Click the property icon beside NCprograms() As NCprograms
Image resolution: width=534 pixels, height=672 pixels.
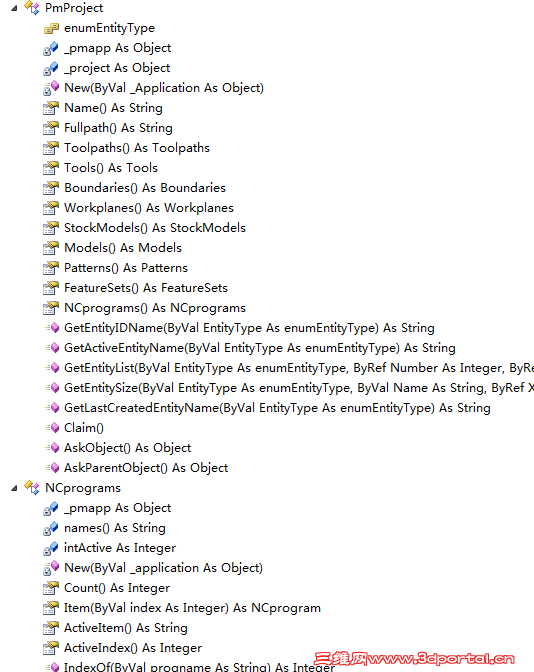pos(51,308)
